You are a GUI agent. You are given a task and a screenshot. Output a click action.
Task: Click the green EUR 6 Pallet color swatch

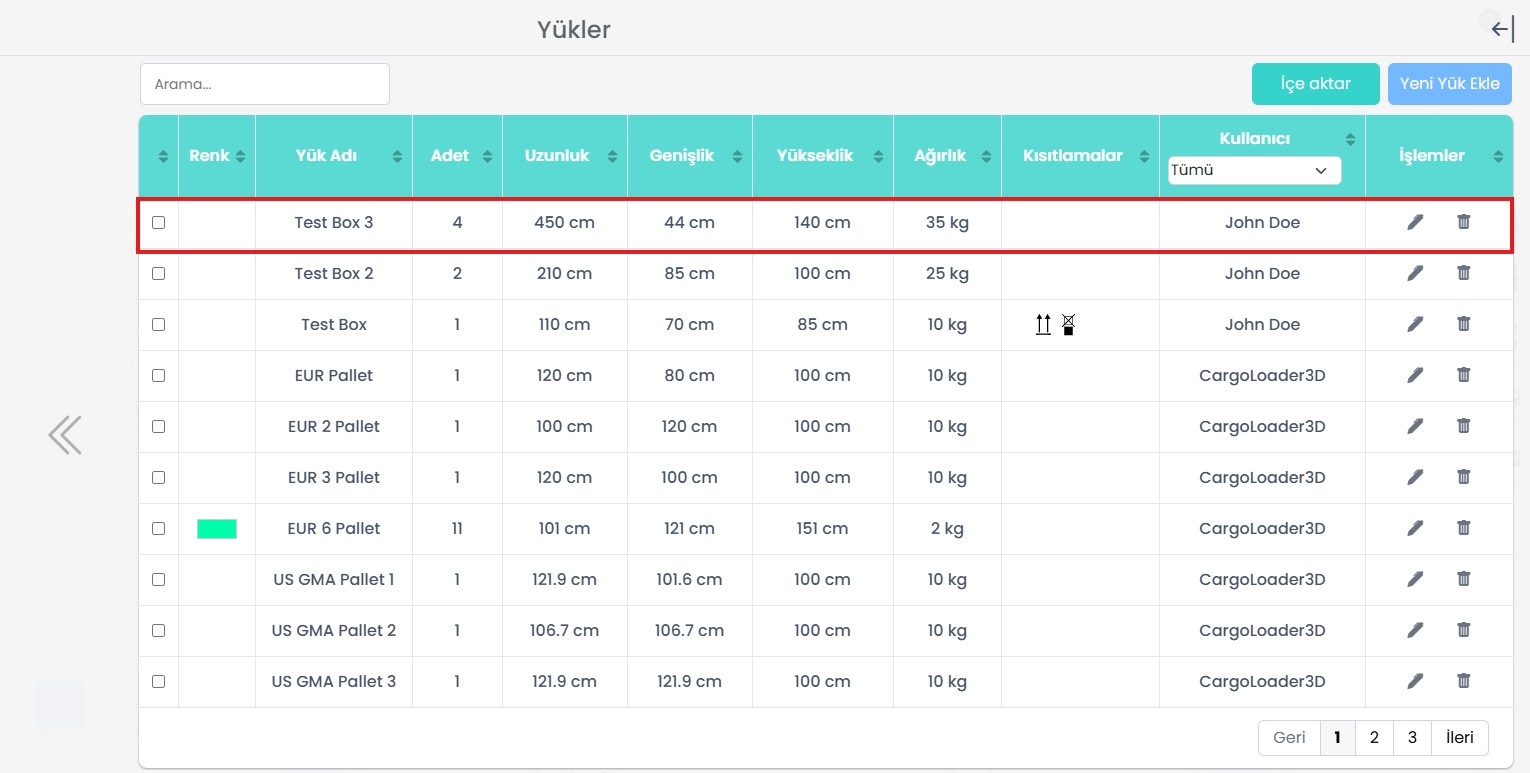pyautogui.click(x=217, y=529)
